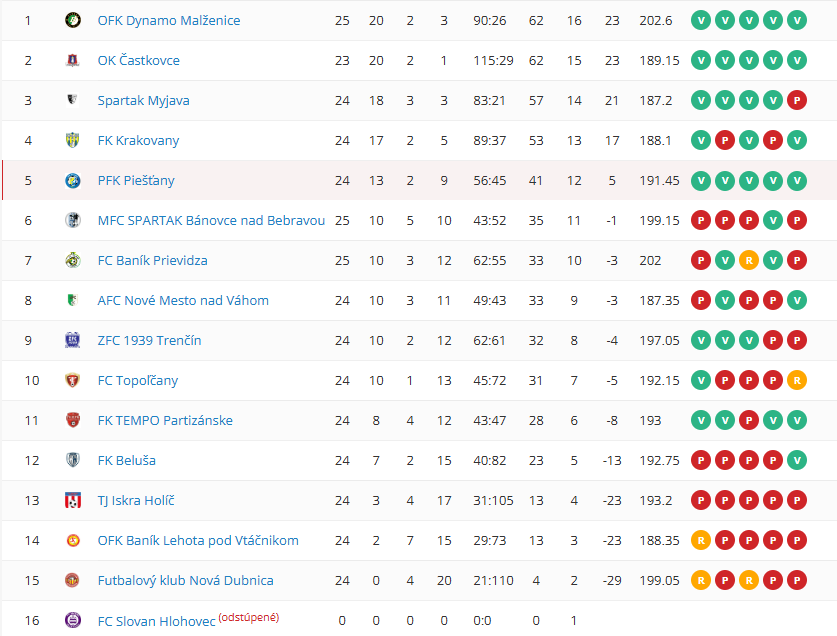Screen dimensions: 837x636
Task: Click the FK TEMPO Partizánske club crest
Action: pyautogui.click(x=73, y=420)
